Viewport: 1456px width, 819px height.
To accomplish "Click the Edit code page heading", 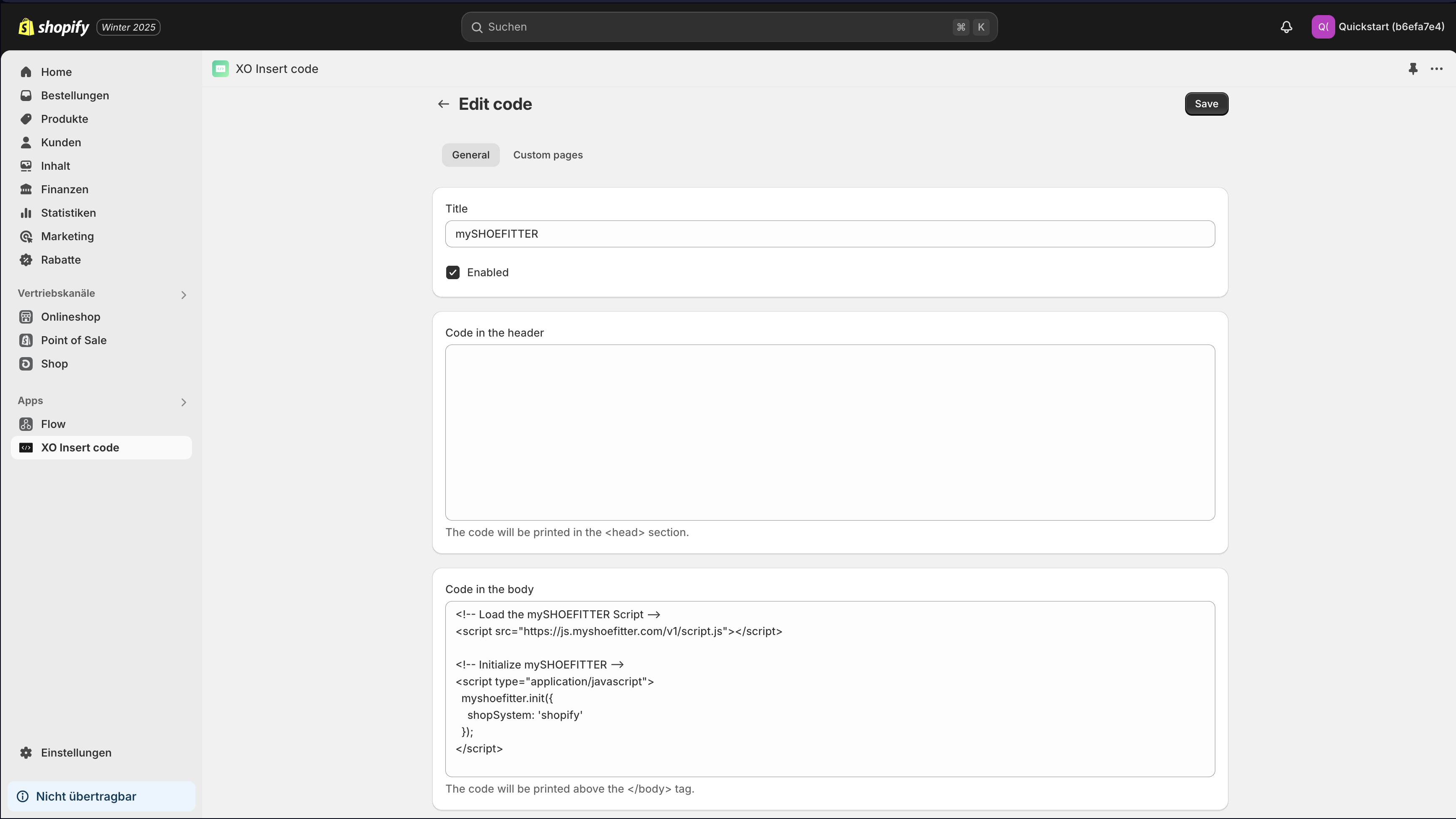I will point(495,104).
